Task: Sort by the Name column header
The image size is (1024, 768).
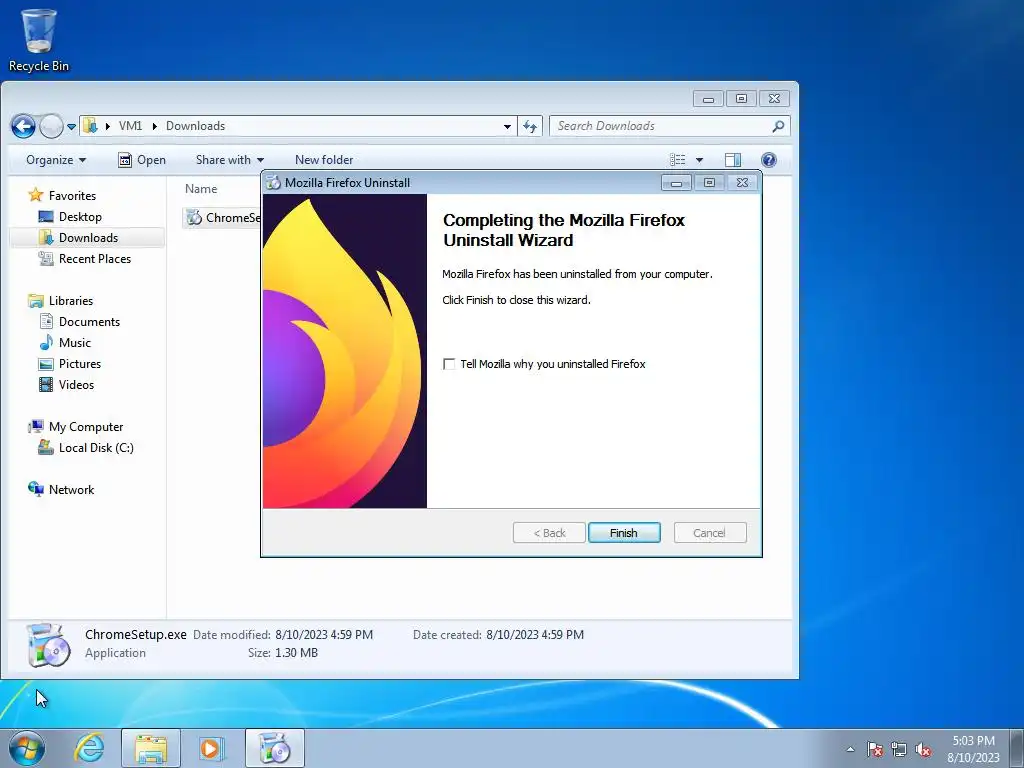Action: pos(201,189)
